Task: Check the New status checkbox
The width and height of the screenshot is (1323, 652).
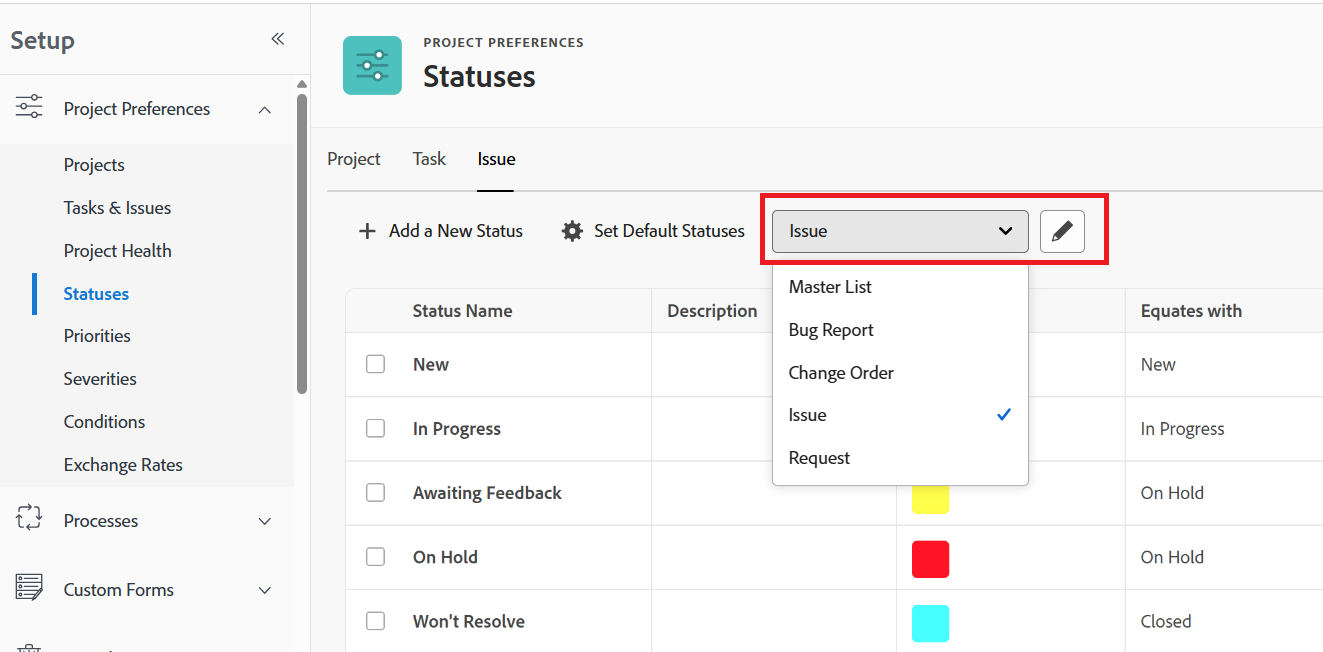Action: pos(375,364)
